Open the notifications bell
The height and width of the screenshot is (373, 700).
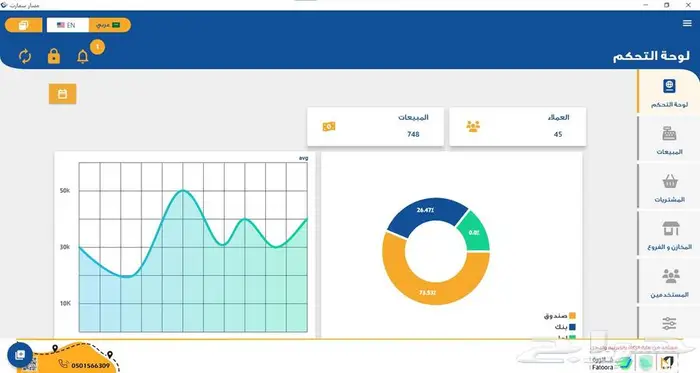83,57
